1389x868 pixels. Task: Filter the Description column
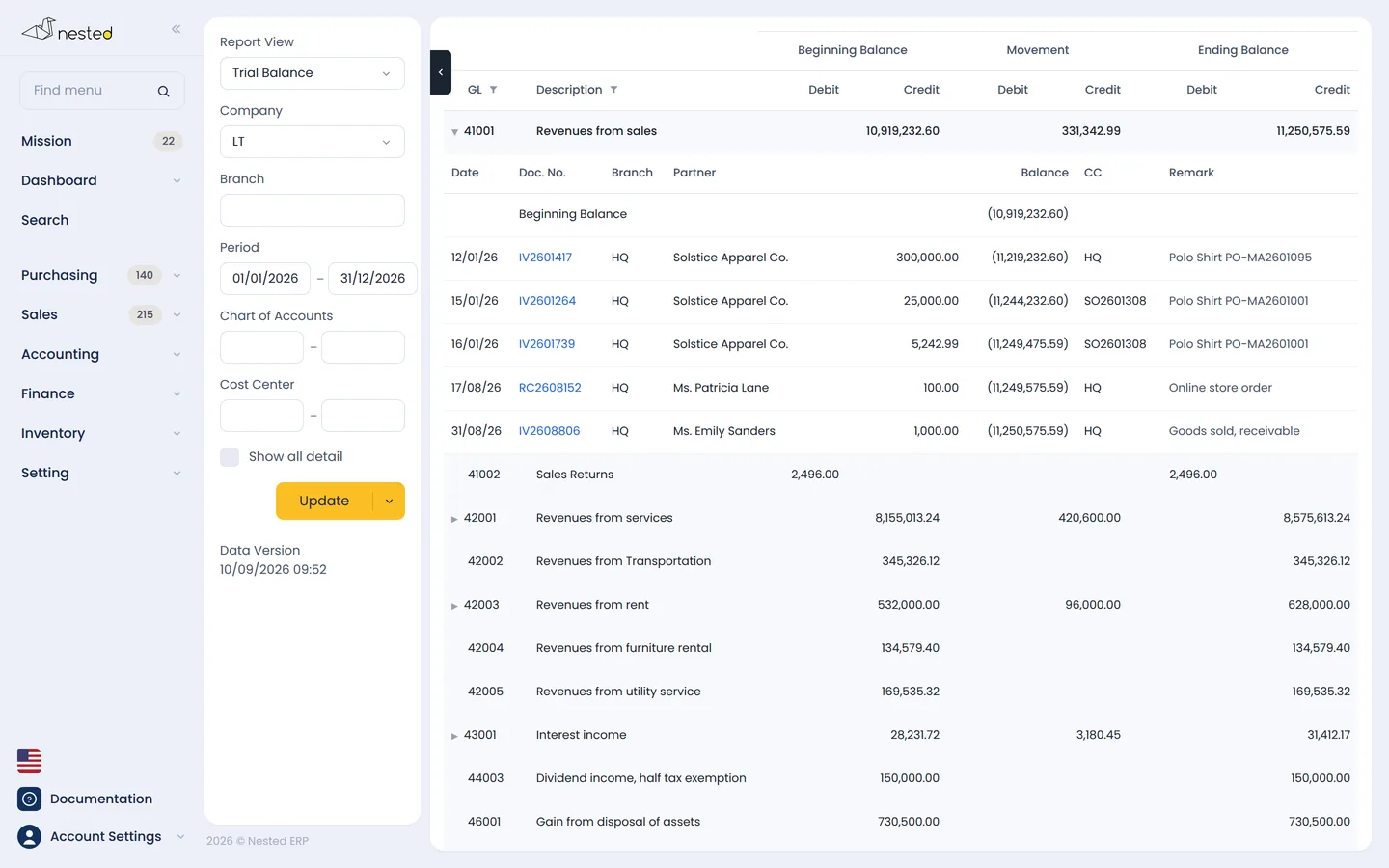pos(613,90)
